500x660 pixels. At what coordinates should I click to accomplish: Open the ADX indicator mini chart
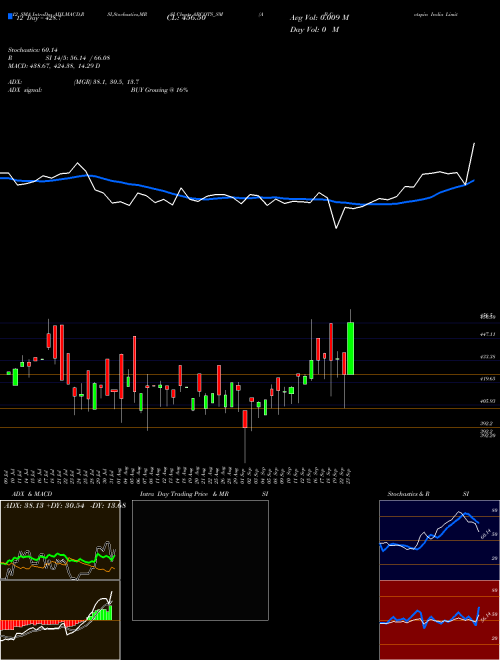[60, 540]
